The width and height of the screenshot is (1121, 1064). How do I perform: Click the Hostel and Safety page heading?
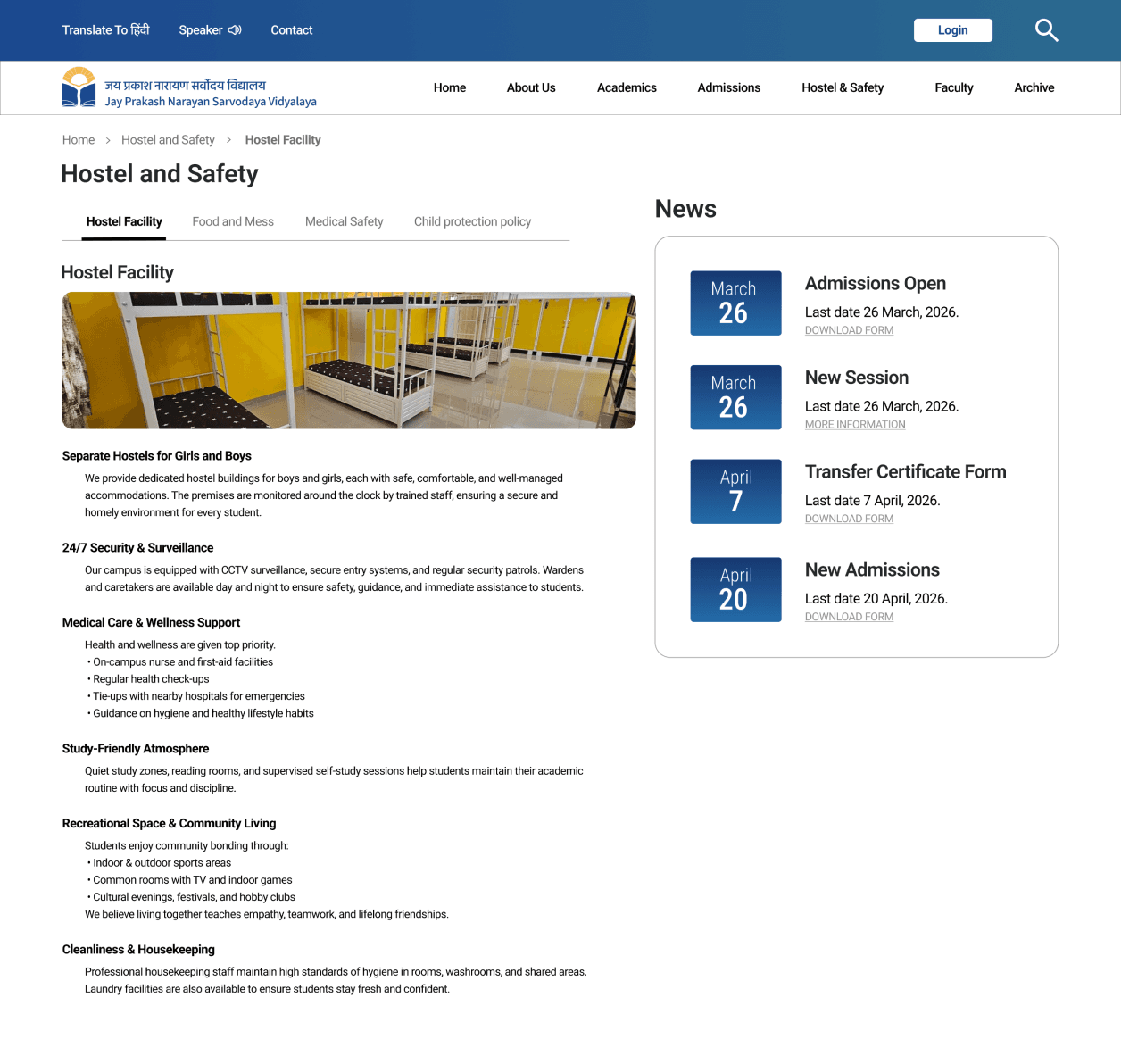tap(160, 174)
